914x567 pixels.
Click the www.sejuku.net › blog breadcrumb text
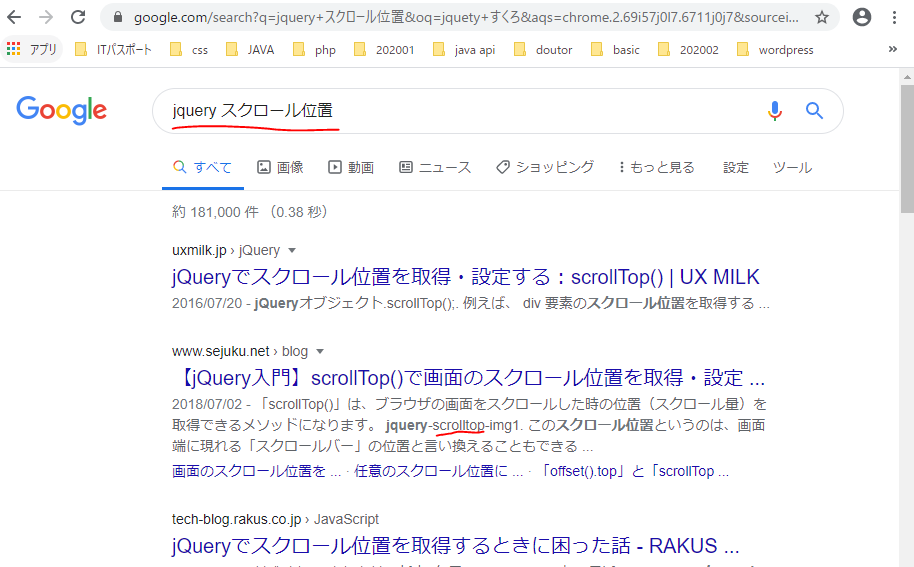coord(240,352)
